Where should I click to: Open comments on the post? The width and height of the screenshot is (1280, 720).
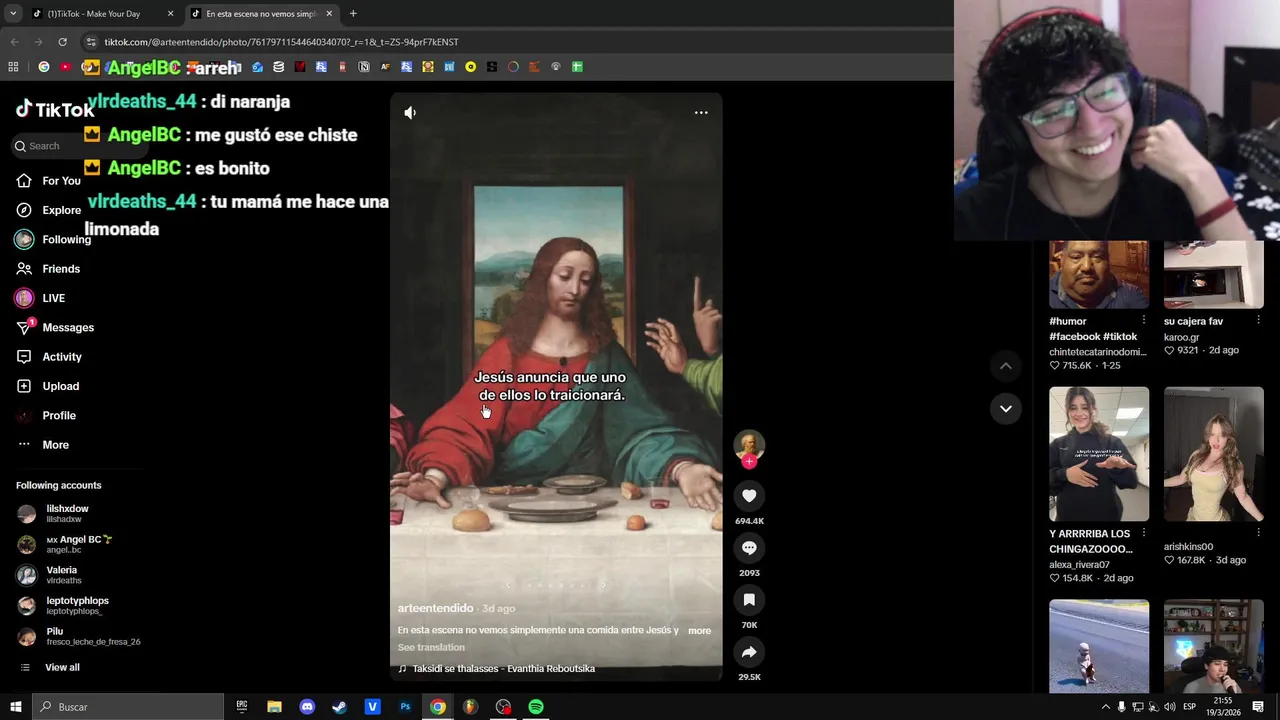749,548
